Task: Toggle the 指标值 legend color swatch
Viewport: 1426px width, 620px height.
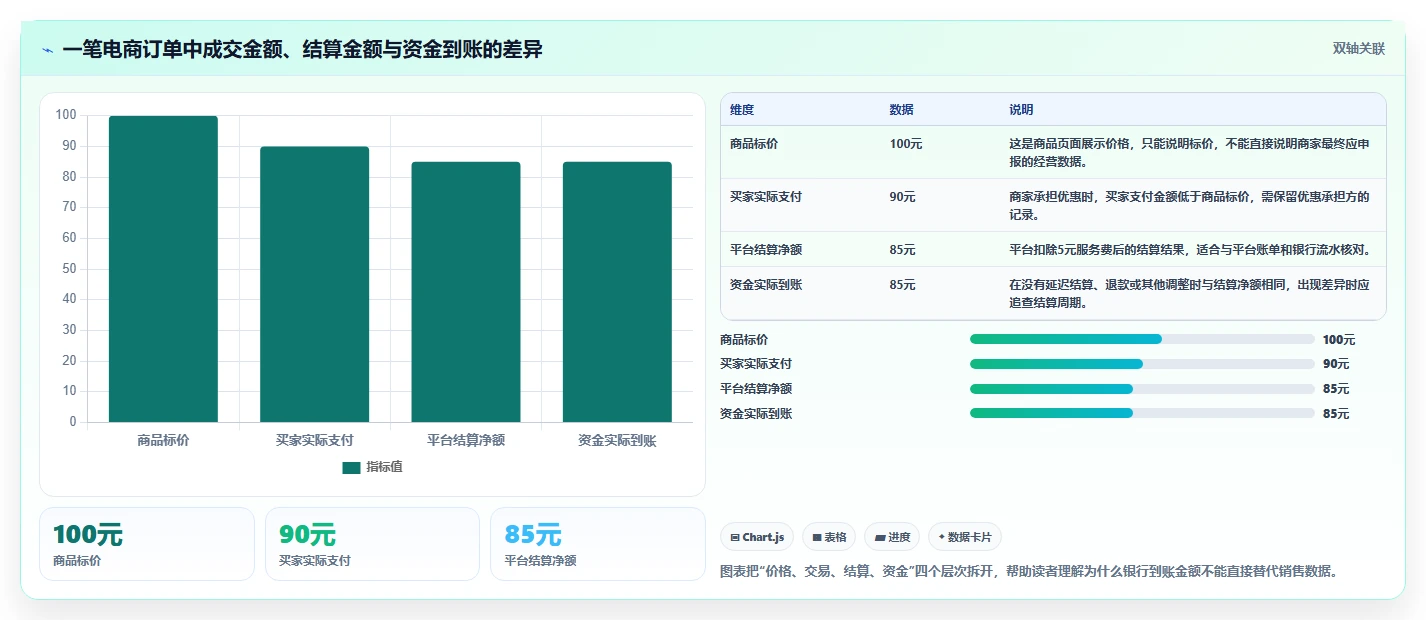Action: click(351, 467)
